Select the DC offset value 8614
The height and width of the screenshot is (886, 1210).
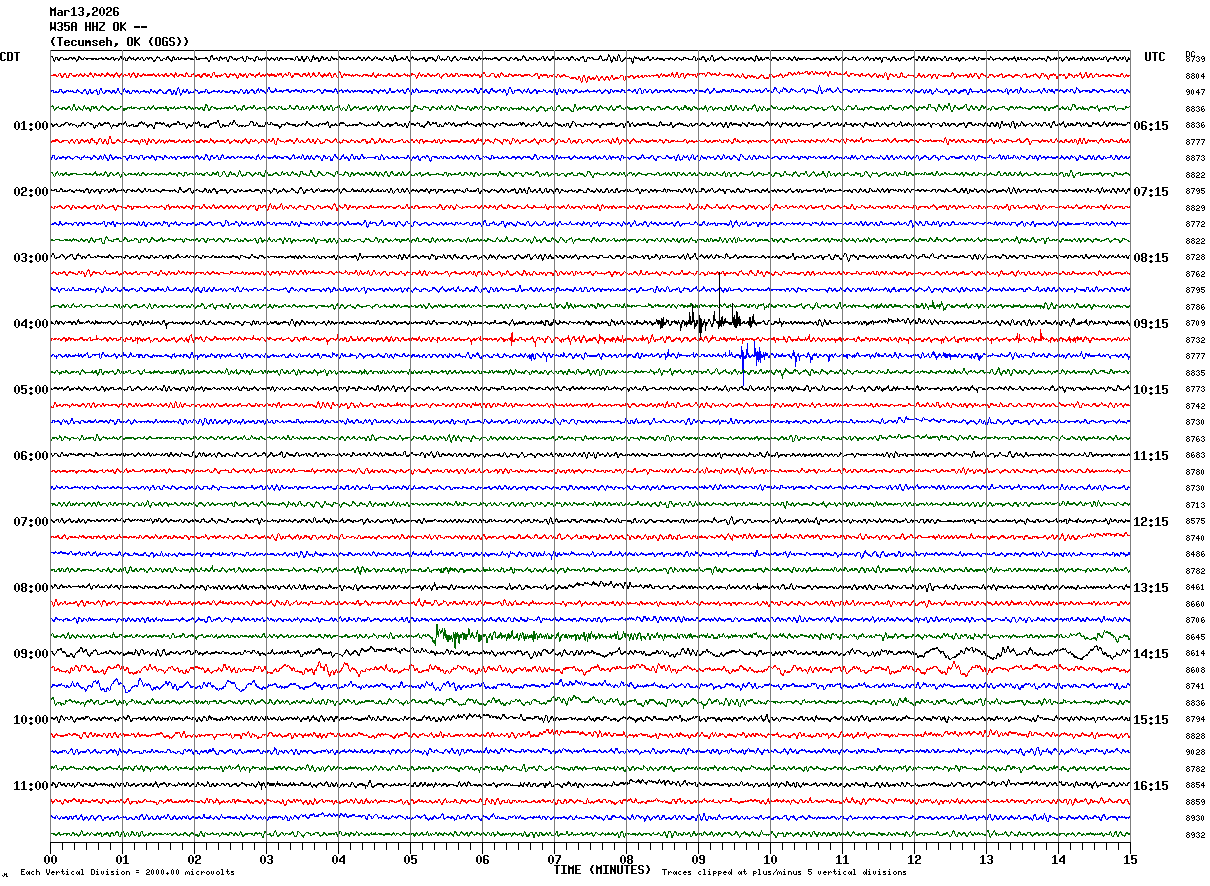click(1195, 654)
